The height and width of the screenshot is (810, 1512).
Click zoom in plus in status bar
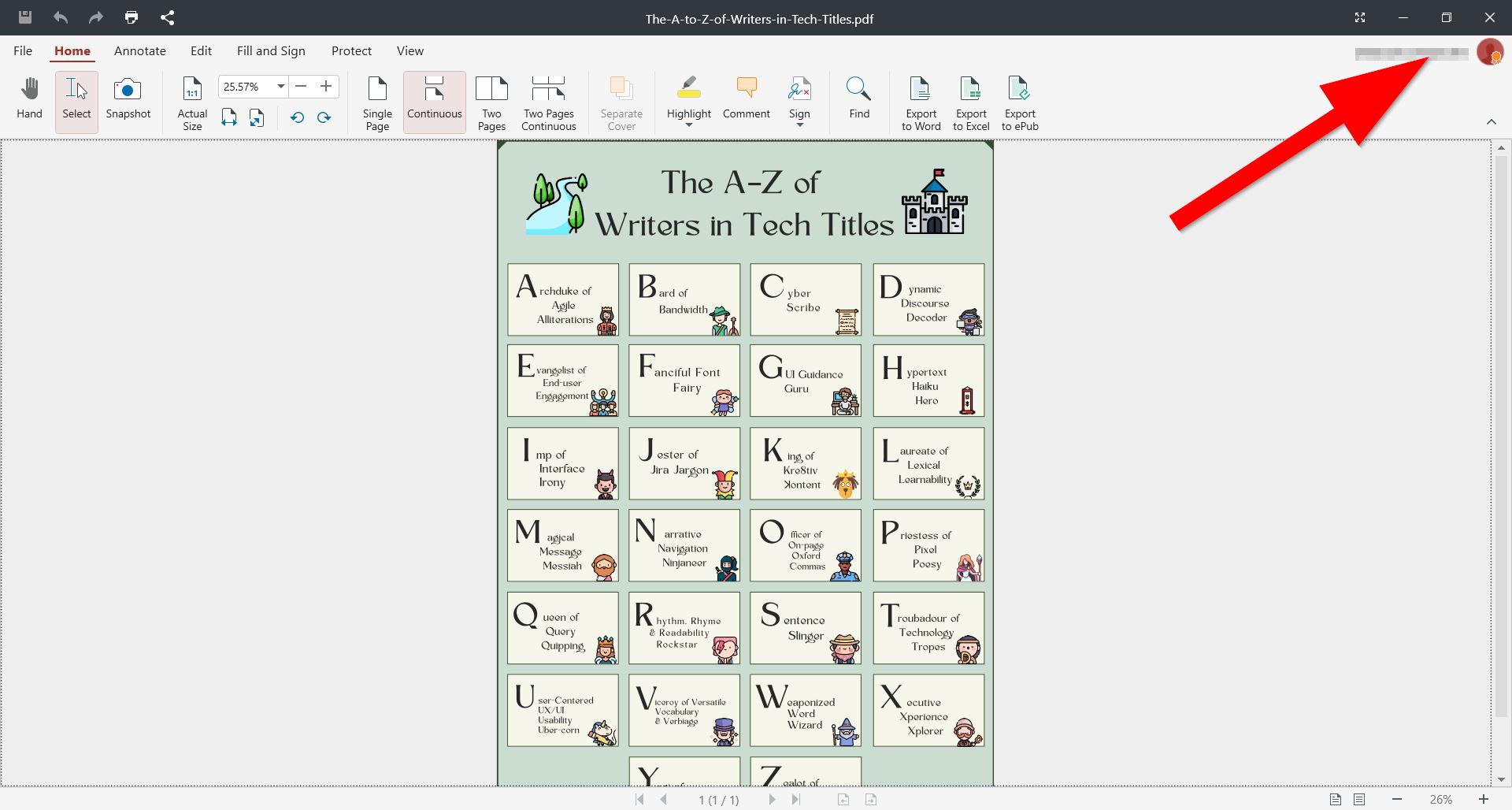tap(1483, 799)
